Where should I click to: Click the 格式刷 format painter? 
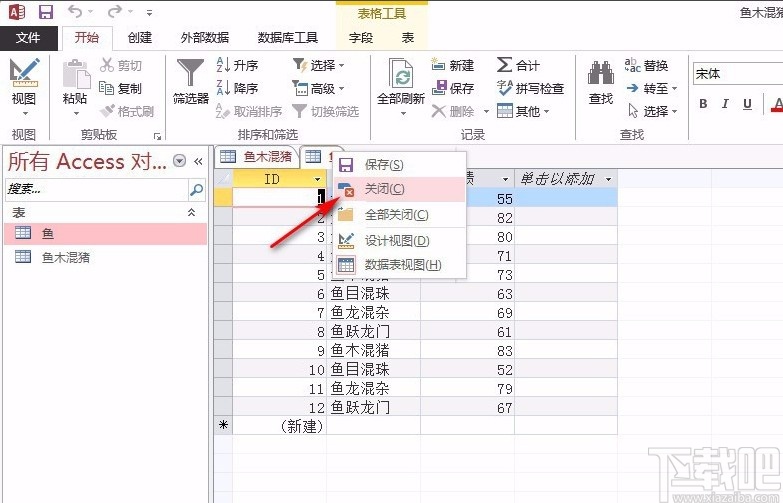pyautogui.click(x=126, y=111)
